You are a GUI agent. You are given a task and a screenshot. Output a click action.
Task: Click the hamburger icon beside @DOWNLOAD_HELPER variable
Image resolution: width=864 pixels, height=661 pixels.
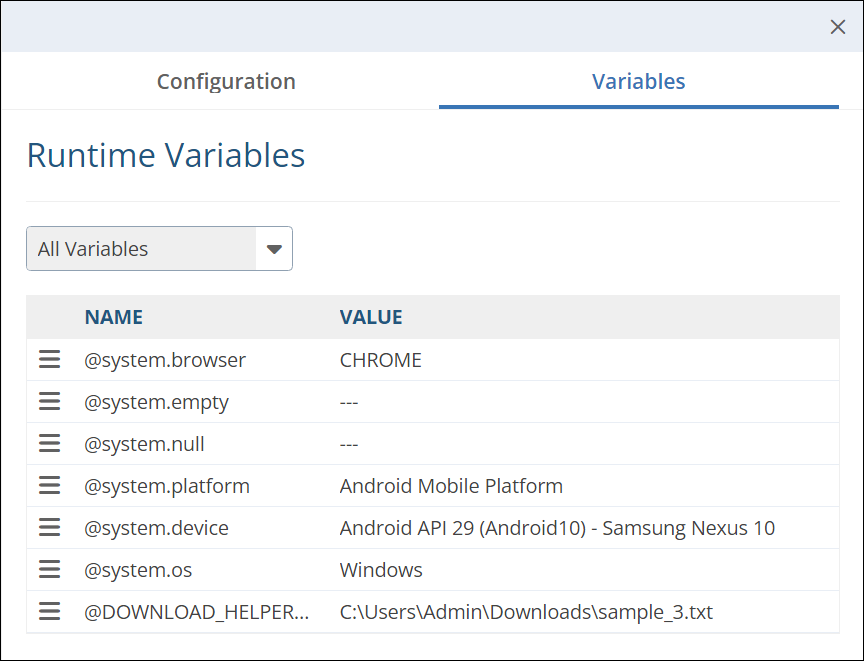49,612
